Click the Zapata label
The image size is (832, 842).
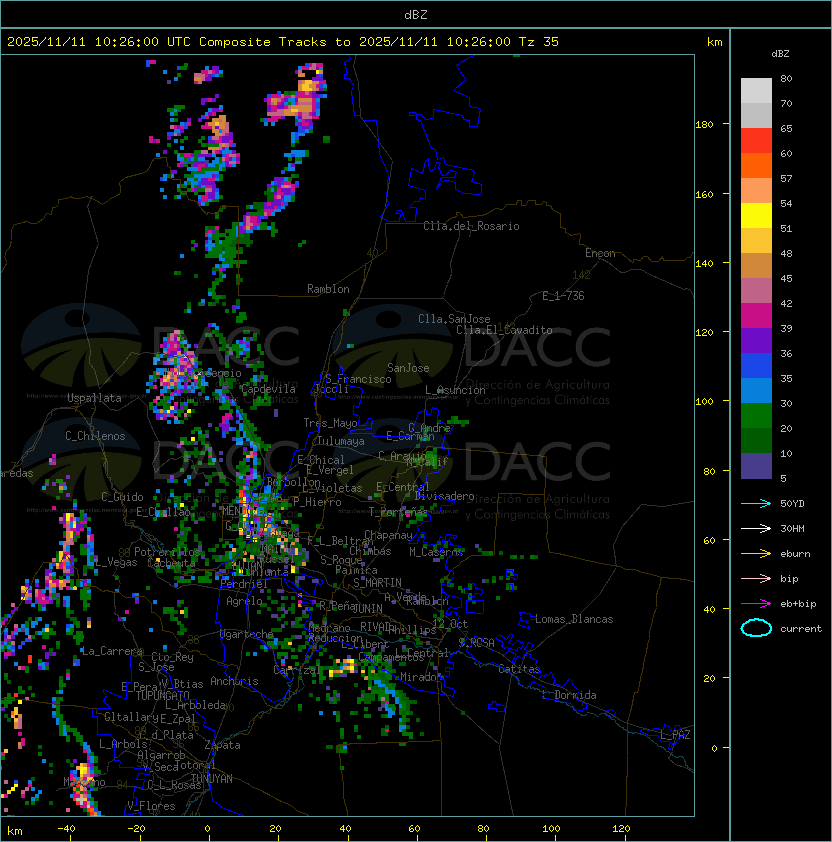tap(222, 745)
